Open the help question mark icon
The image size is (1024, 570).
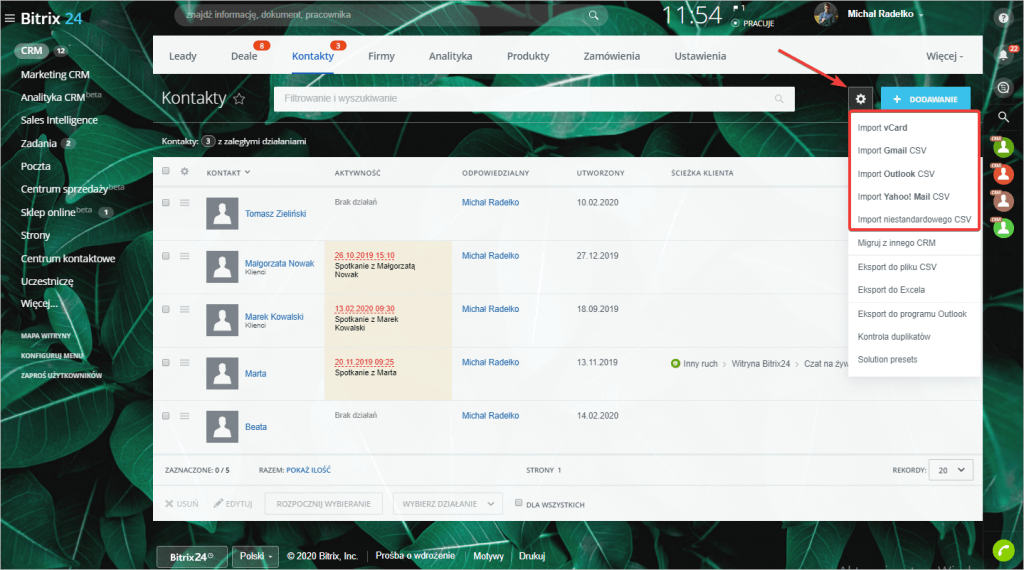point(1003,18)
